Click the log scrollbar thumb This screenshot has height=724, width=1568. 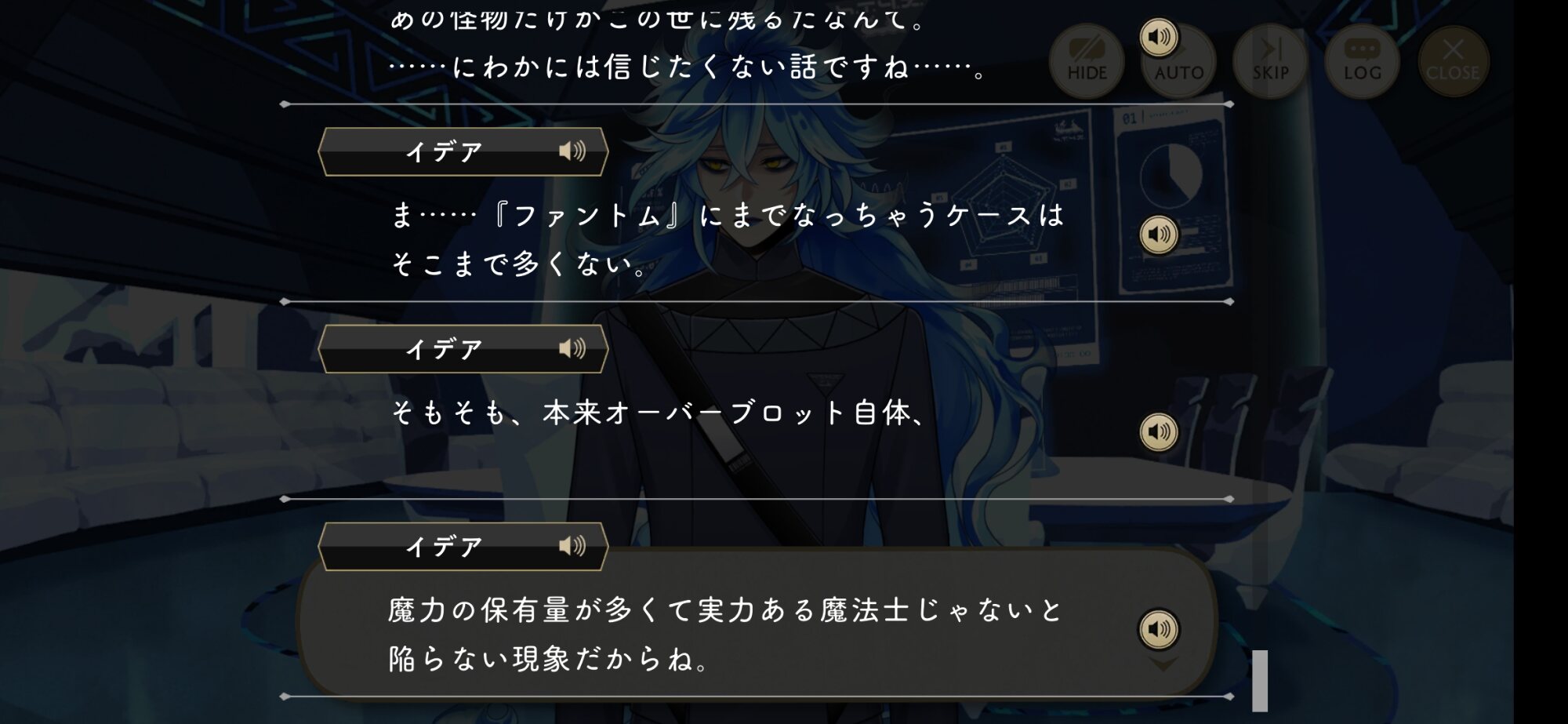pos(1260,680)
